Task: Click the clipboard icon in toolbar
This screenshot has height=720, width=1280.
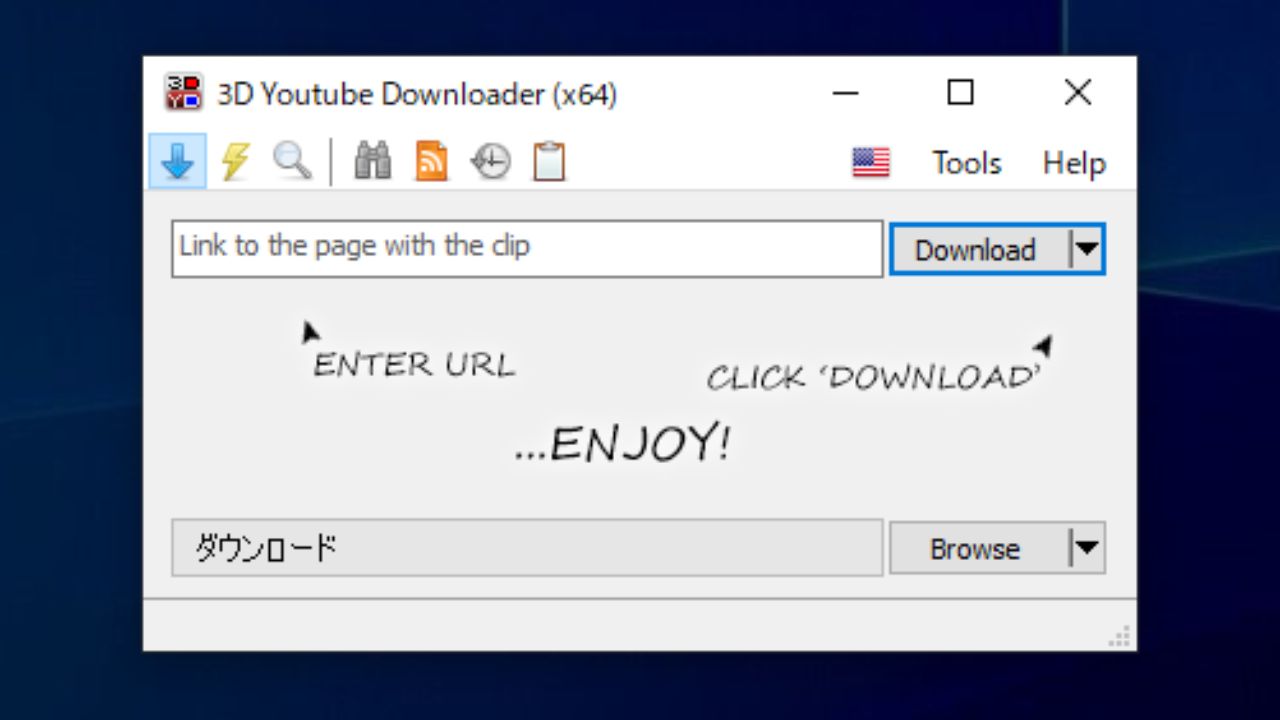Action: (x=549, y=161)
